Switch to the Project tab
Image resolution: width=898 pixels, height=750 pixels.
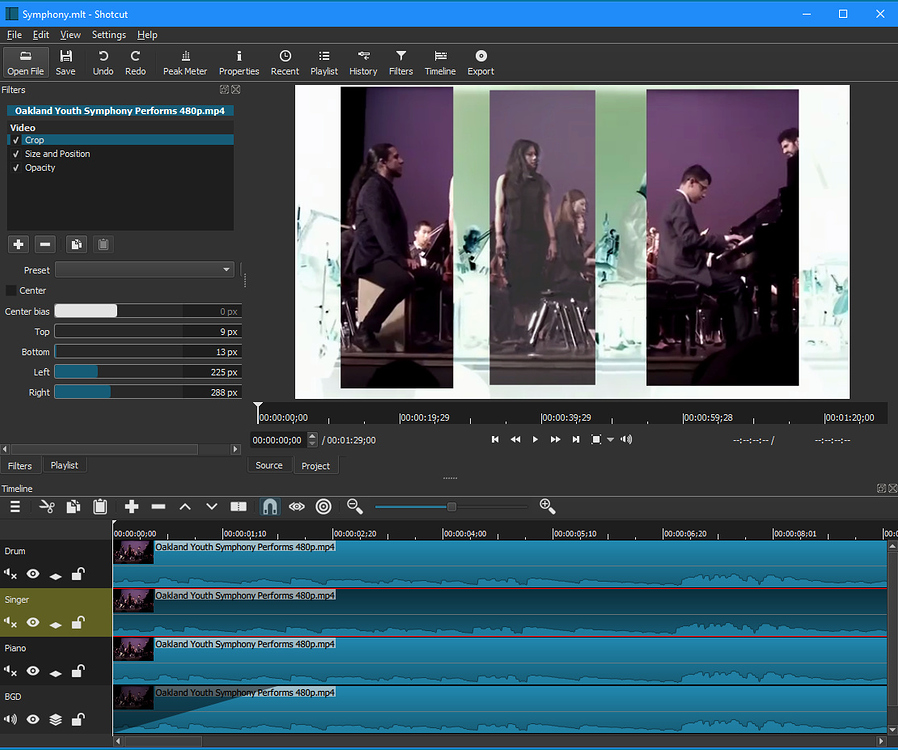[x=315, y=466]
